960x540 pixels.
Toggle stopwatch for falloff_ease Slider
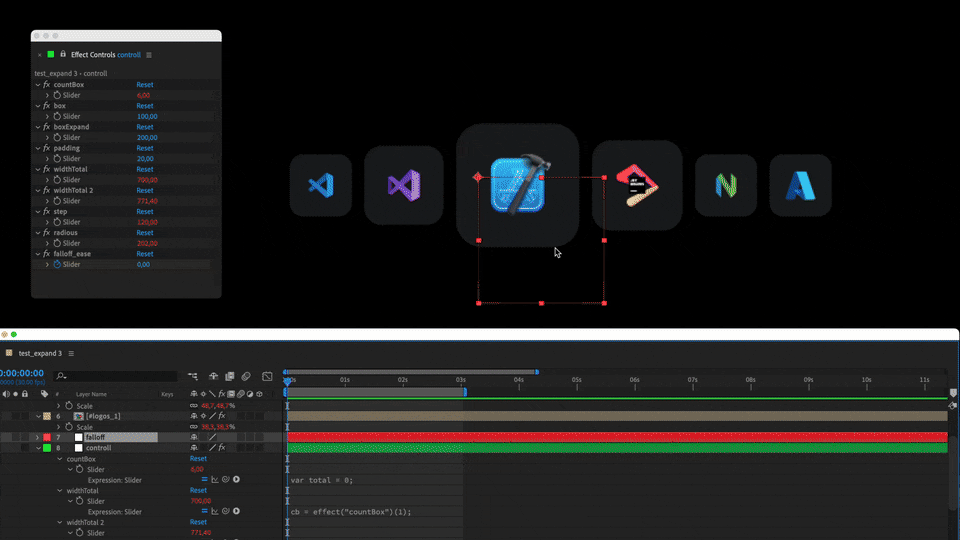coord(57,264)
